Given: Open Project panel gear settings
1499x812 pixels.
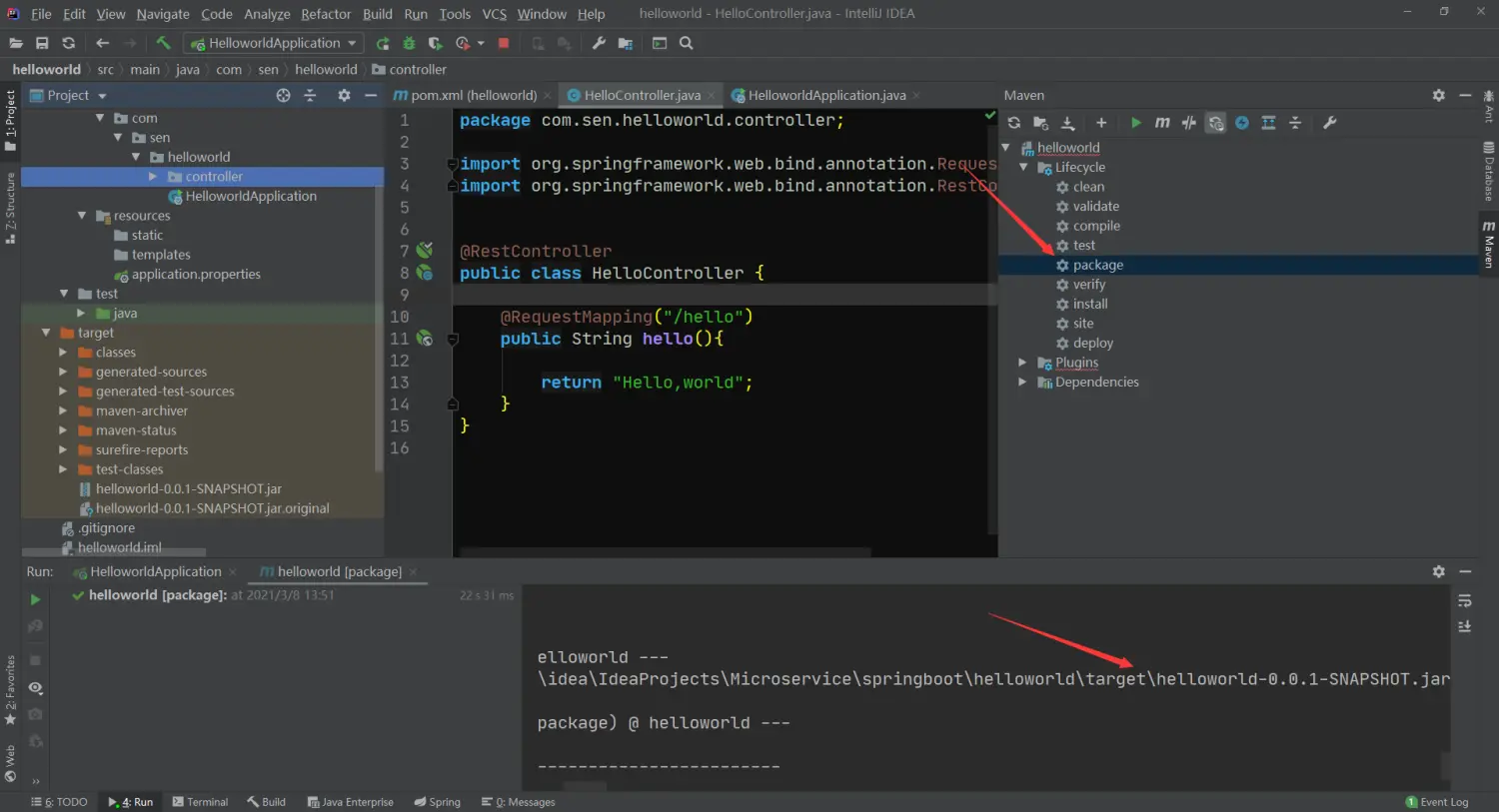Looking at the screenshot, I should tap(344, 95).
